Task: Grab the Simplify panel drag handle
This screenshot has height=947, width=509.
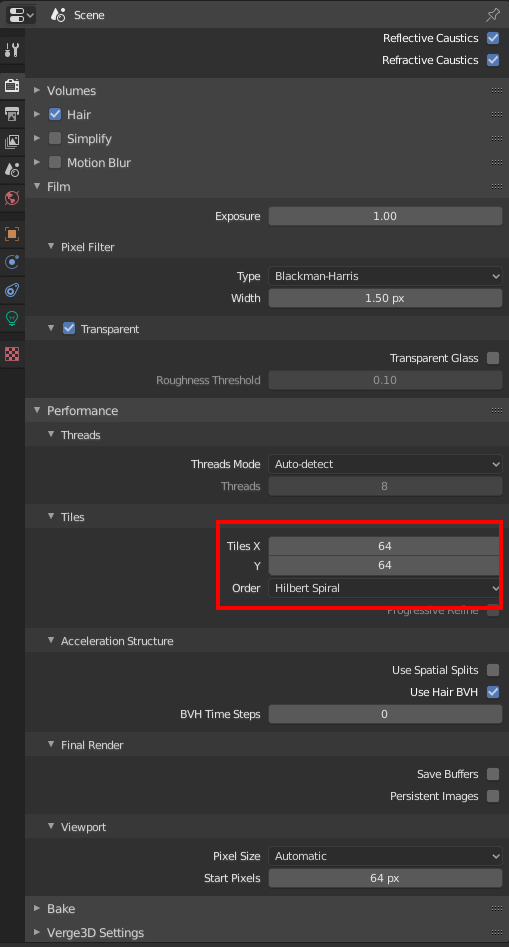Action: 497,138
